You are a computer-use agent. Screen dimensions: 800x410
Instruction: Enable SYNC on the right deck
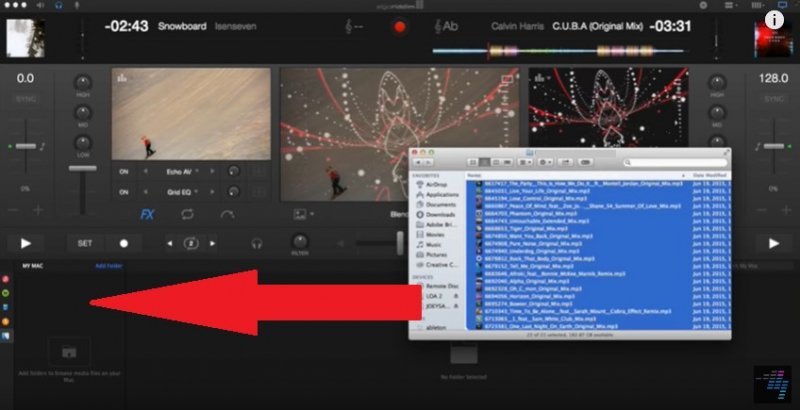tap(774, 99)
